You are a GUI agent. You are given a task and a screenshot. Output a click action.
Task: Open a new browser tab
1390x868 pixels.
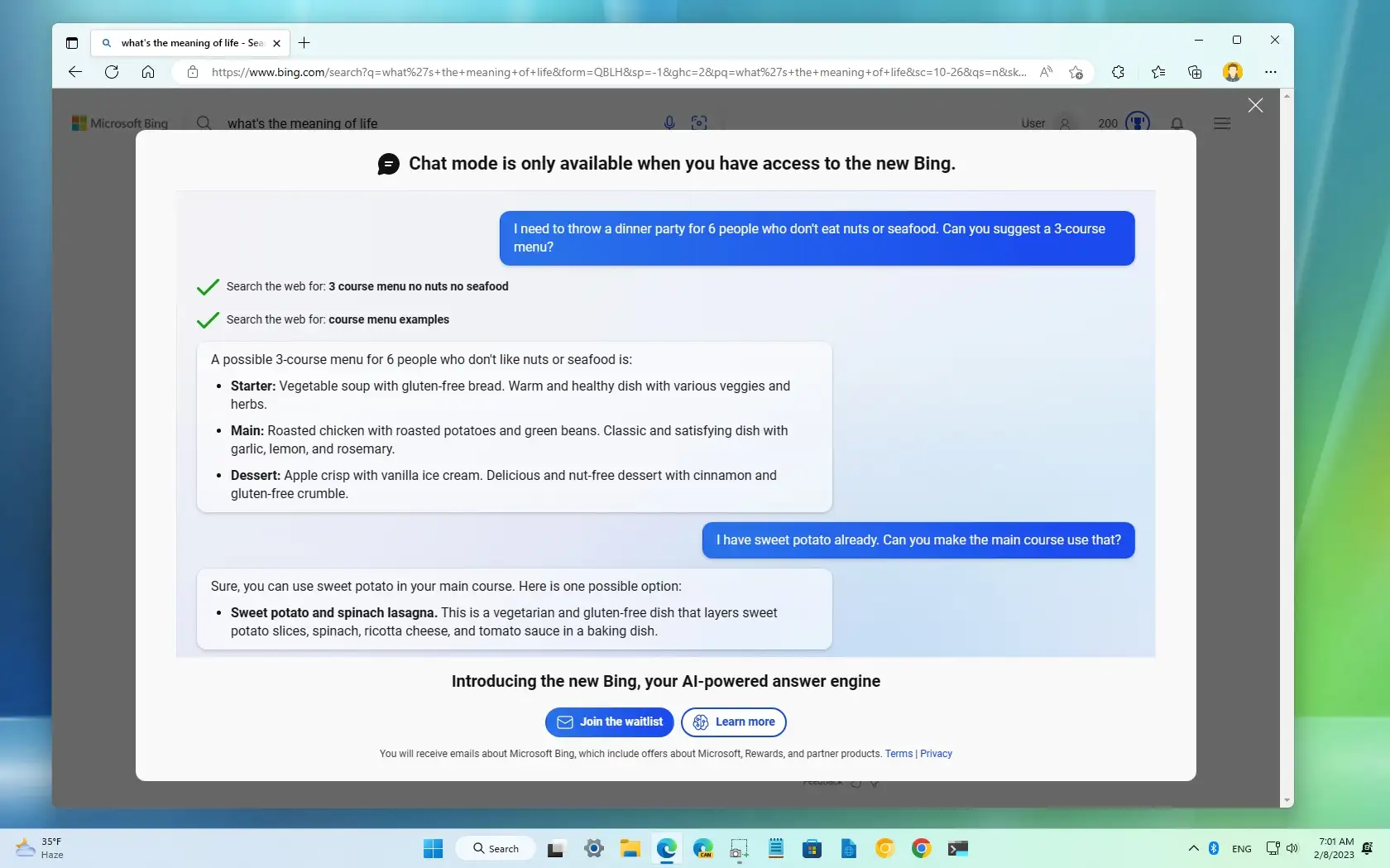click(304, 43)
